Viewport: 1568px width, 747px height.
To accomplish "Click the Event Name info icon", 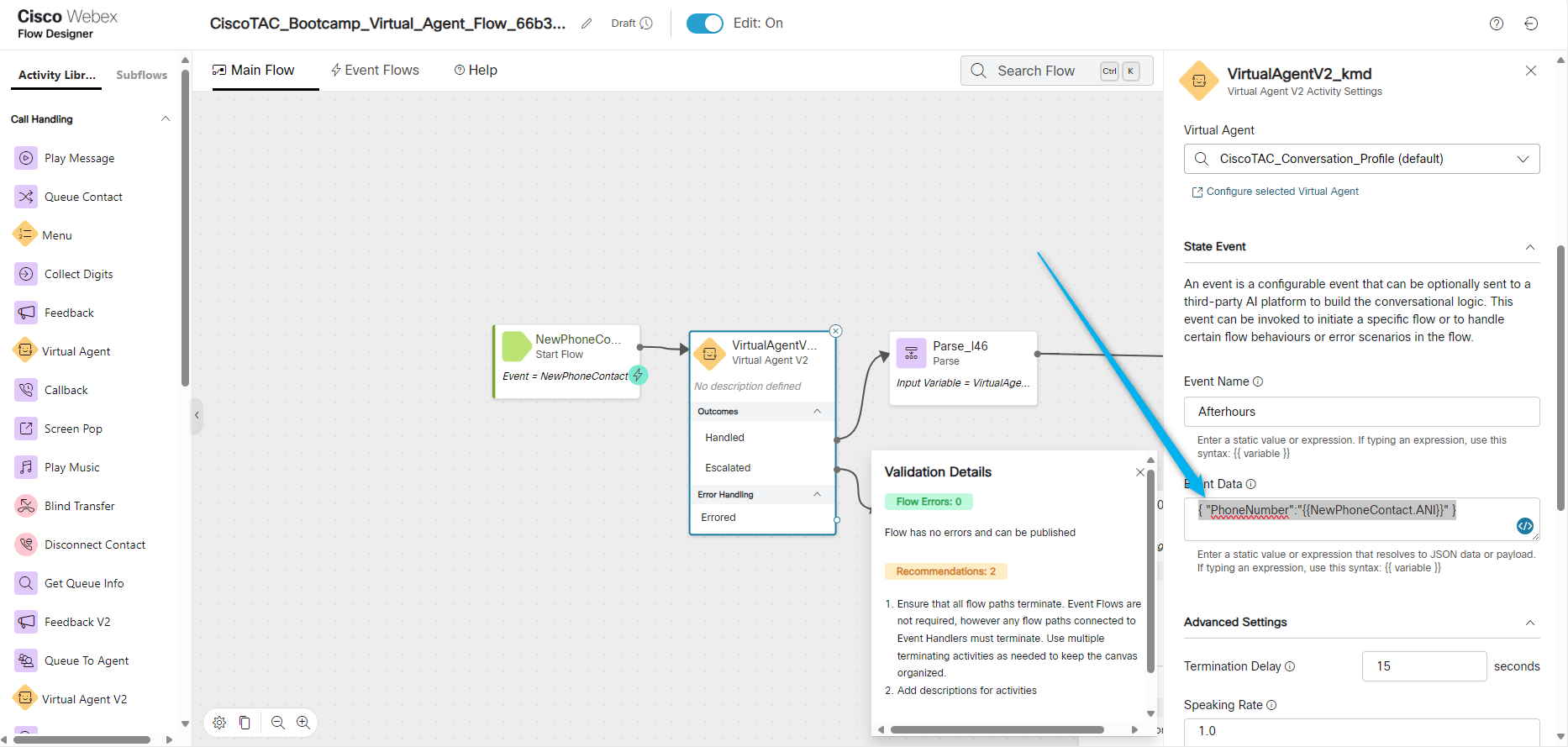I will 1258,381.
